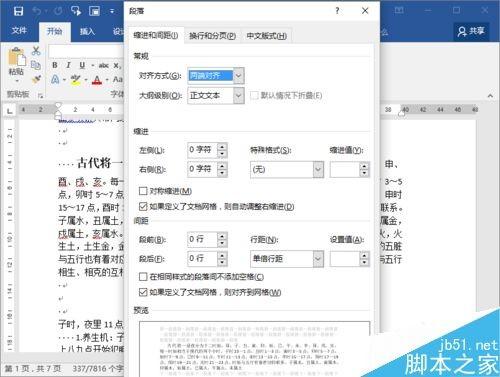
Task: Toggle Underline formatting
Action: (x=82, y=65)
